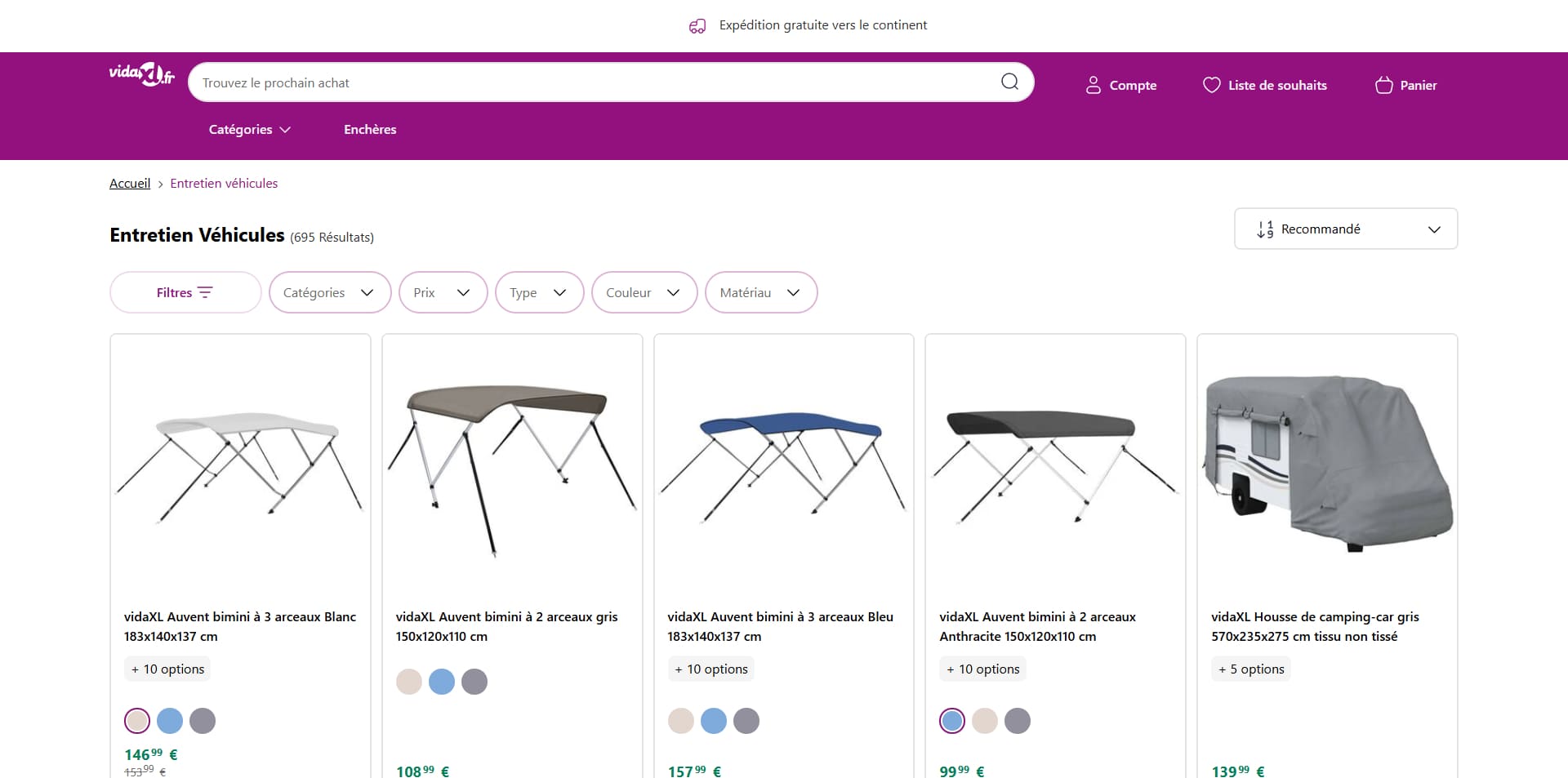Open the Panier basket icon
1568x778 pixels.
(1383, 85)
